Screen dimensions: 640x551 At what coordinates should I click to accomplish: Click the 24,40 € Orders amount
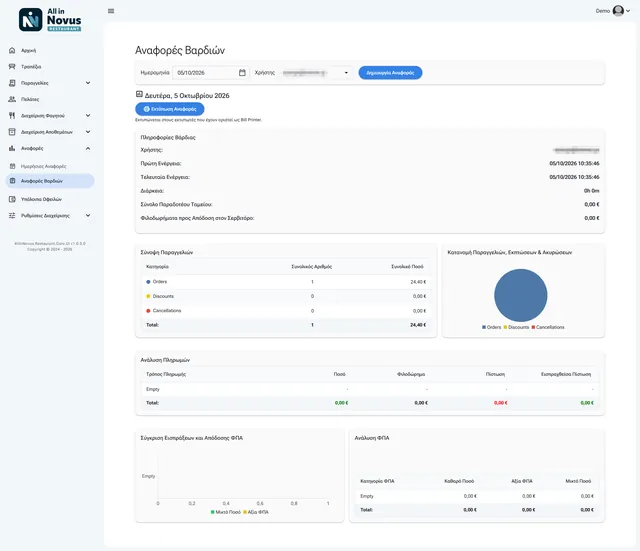tap(418, 282)
